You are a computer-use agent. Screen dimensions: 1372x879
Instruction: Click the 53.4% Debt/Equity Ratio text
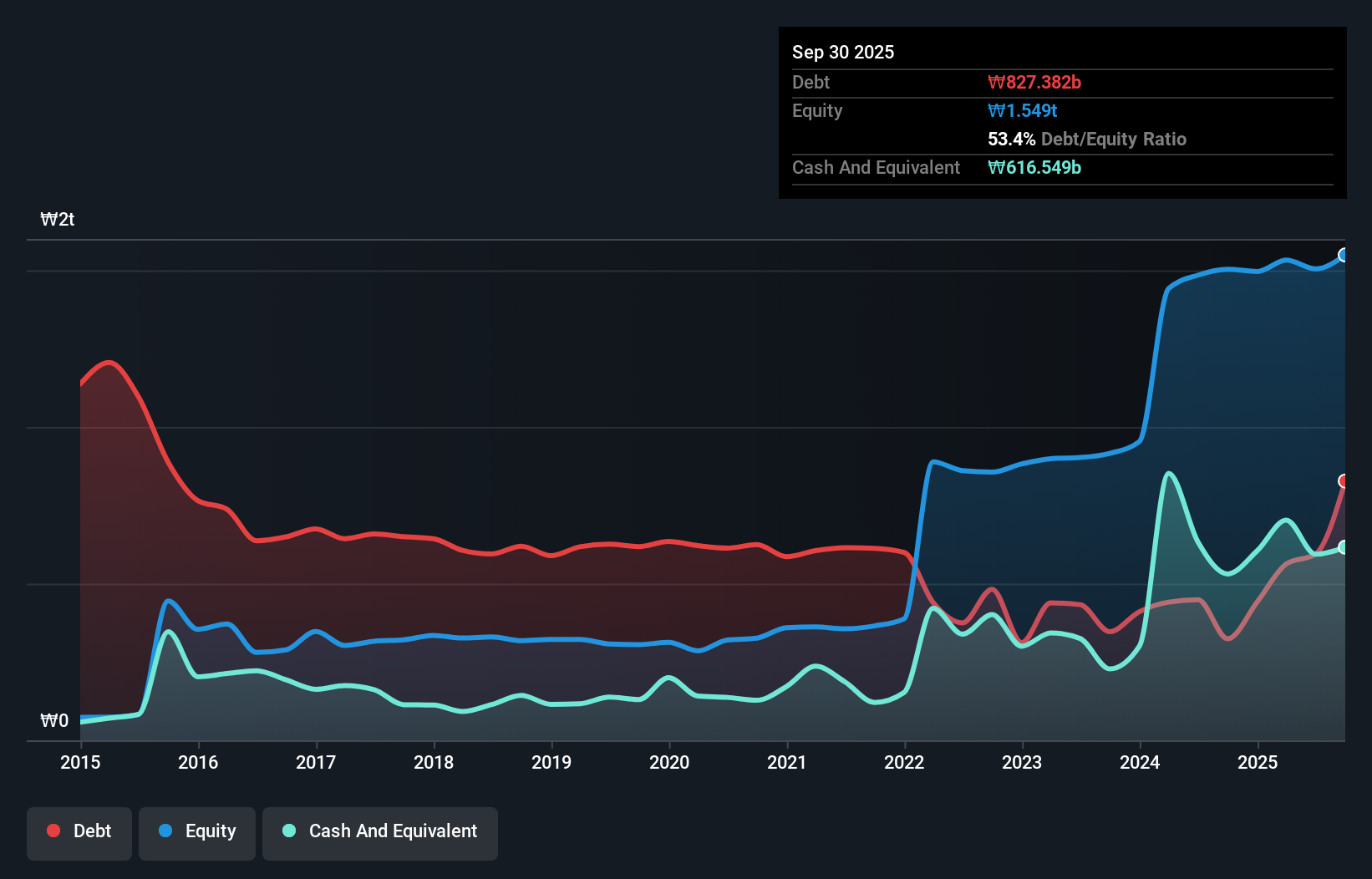(1086, 140)
